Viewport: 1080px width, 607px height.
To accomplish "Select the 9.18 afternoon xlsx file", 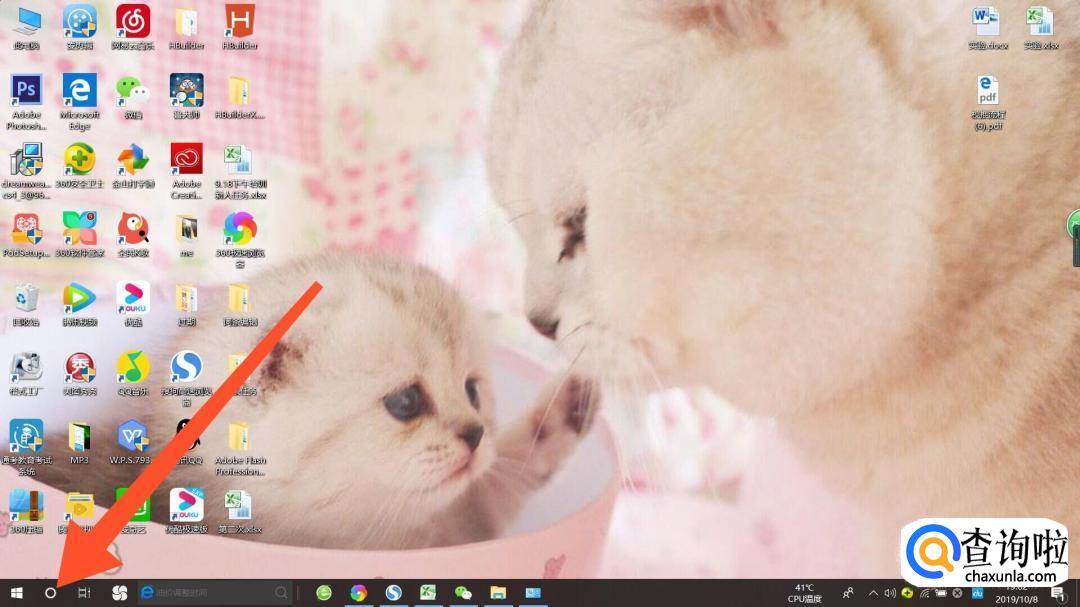I will [x=240, y=171].
